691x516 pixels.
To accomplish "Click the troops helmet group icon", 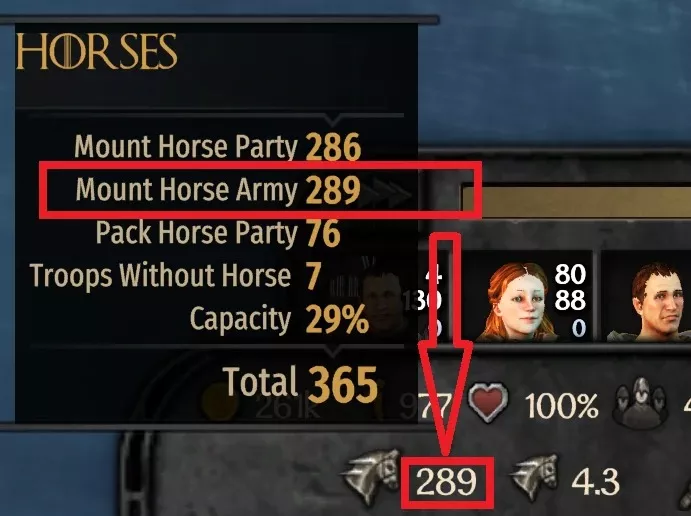I will click(x=640, y=402).
